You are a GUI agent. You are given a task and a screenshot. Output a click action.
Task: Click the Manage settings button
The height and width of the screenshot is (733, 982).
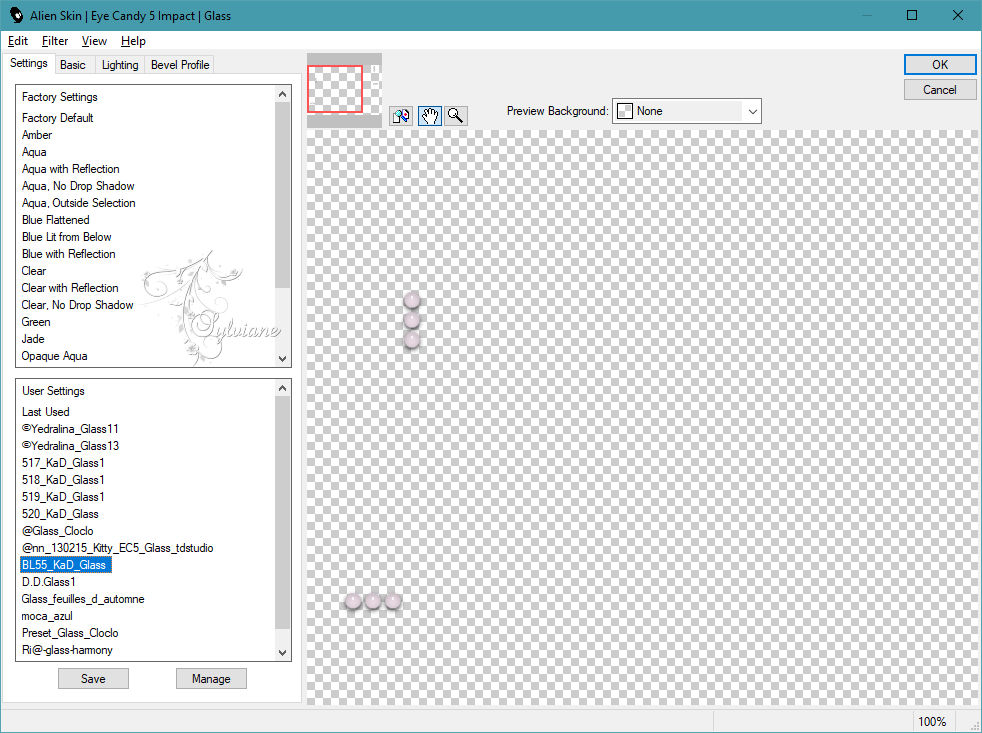(x=211, y=678)
